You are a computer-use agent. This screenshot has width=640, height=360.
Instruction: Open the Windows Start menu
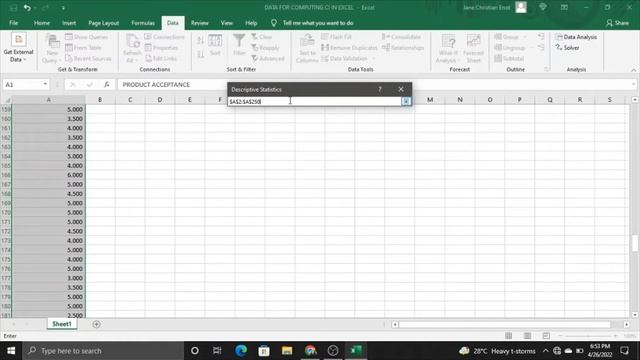11,351
